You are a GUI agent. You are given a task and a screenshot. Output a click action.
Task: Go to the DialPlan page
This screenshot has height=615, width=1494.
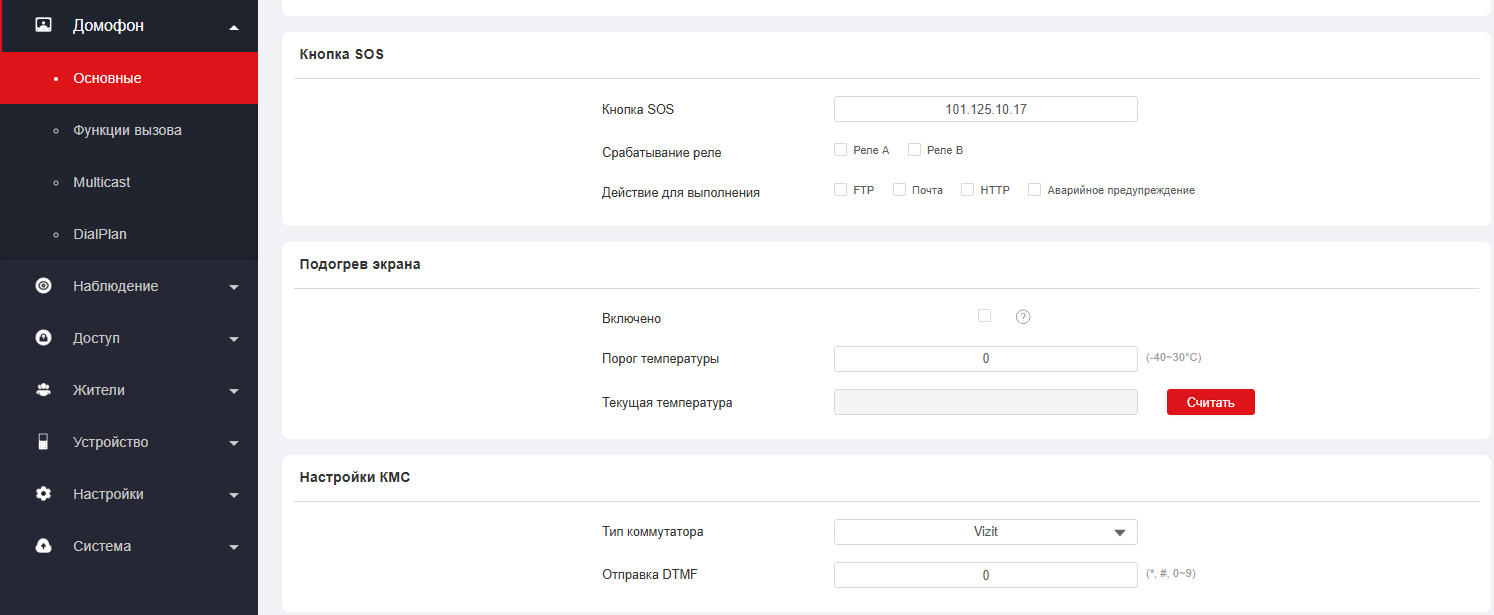point(99,234)
